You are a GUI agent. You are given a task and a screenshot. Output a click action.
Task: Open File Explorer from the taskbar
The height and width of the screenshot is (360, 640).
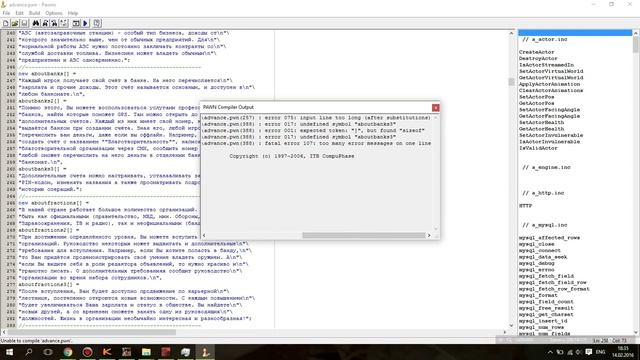click(146, 352)
